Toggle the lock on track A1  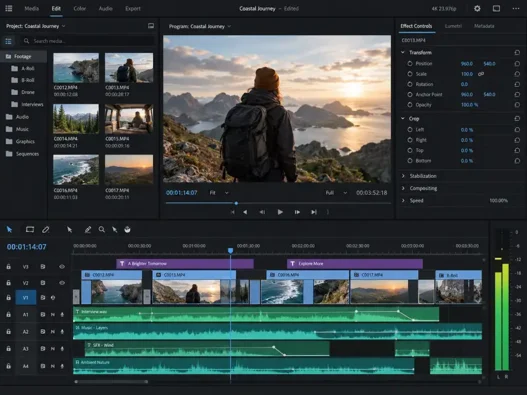tap(8, 315)
